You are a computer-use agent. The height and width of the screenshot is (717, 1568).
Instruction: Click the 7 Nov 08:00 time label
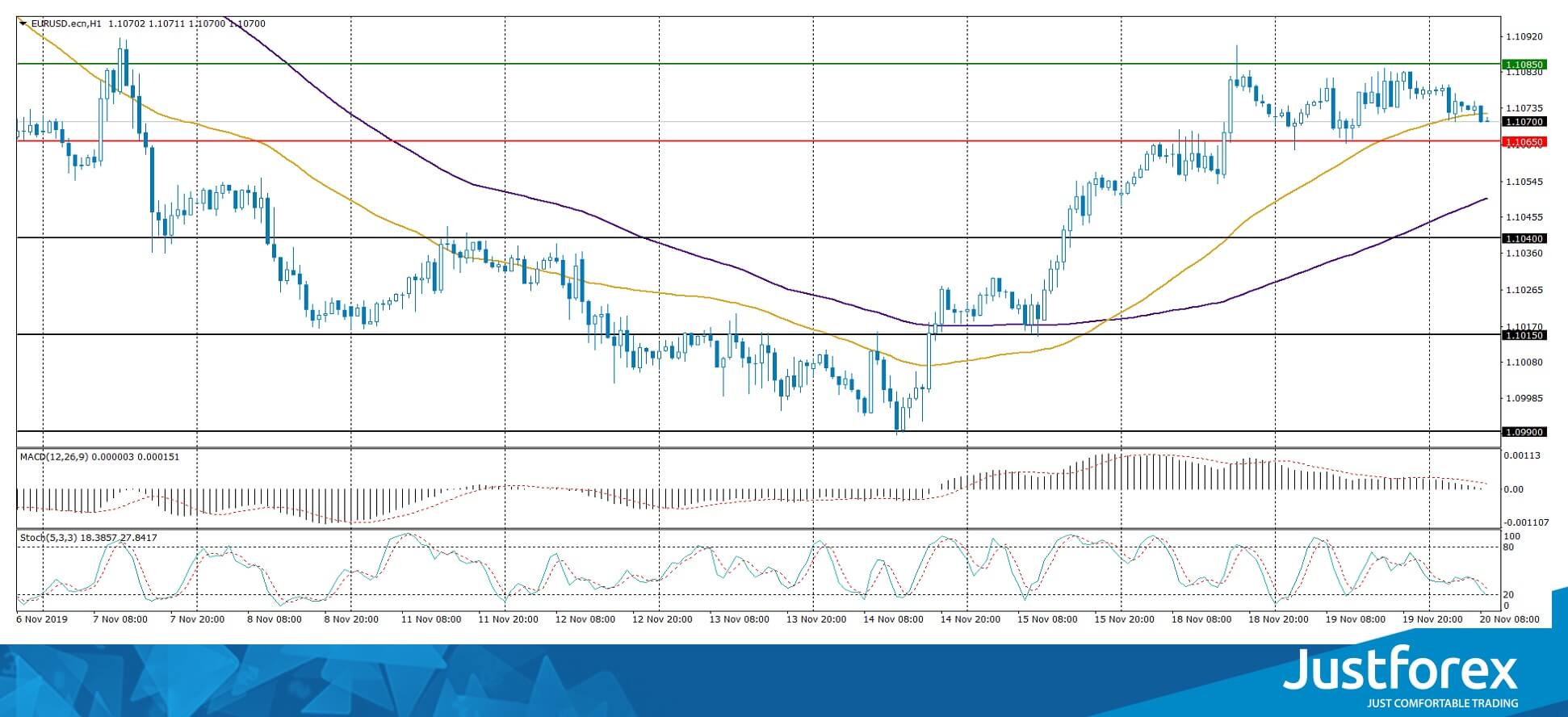tap(121, 619)
